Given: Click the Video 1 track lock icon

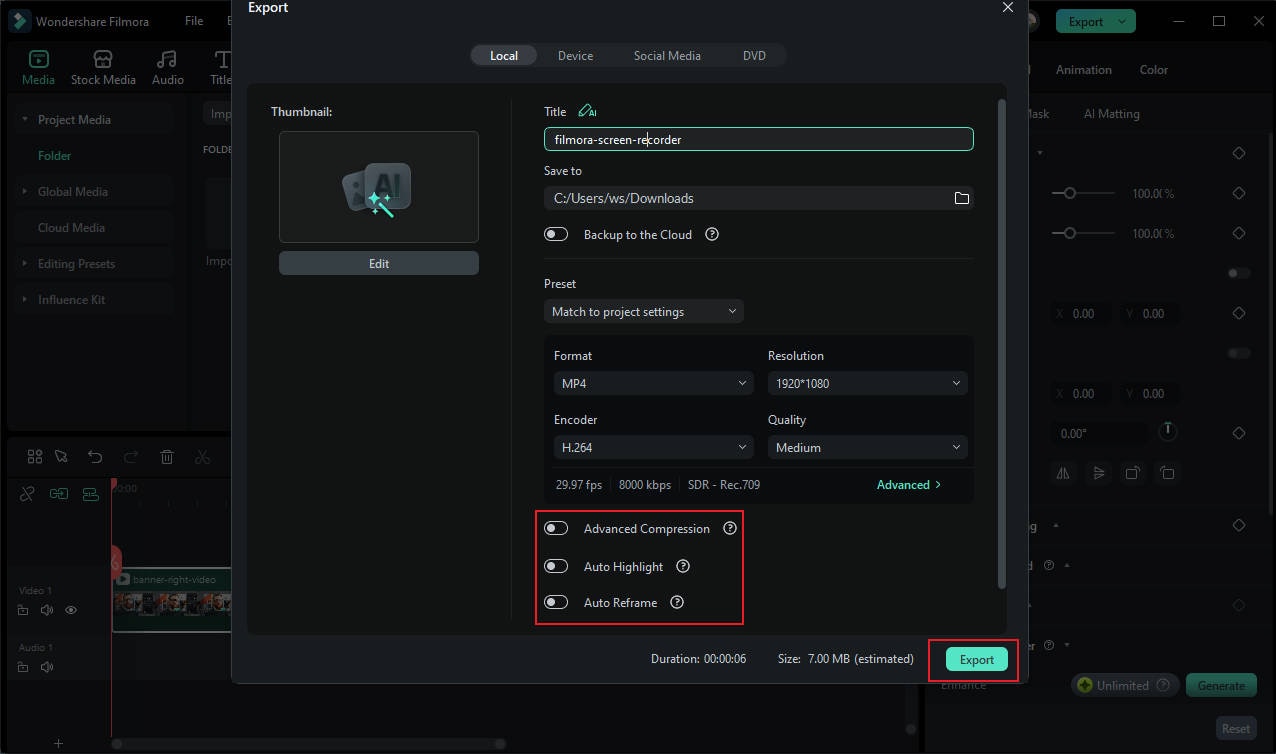Looking at the screenshot, I should (x=24, y=610).
